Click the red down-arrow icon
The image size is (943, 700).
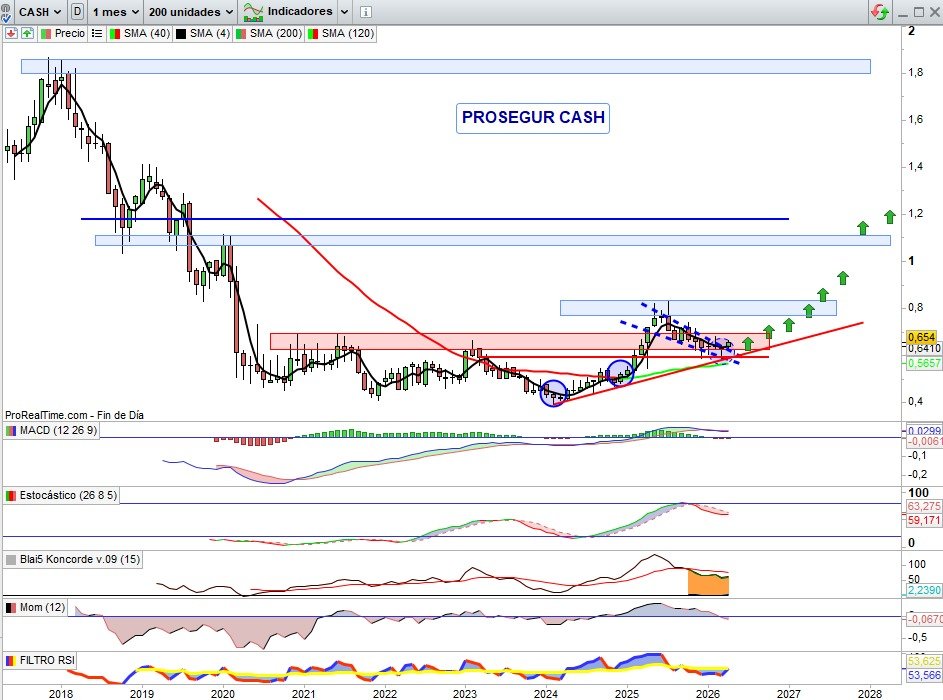point(11,33)
